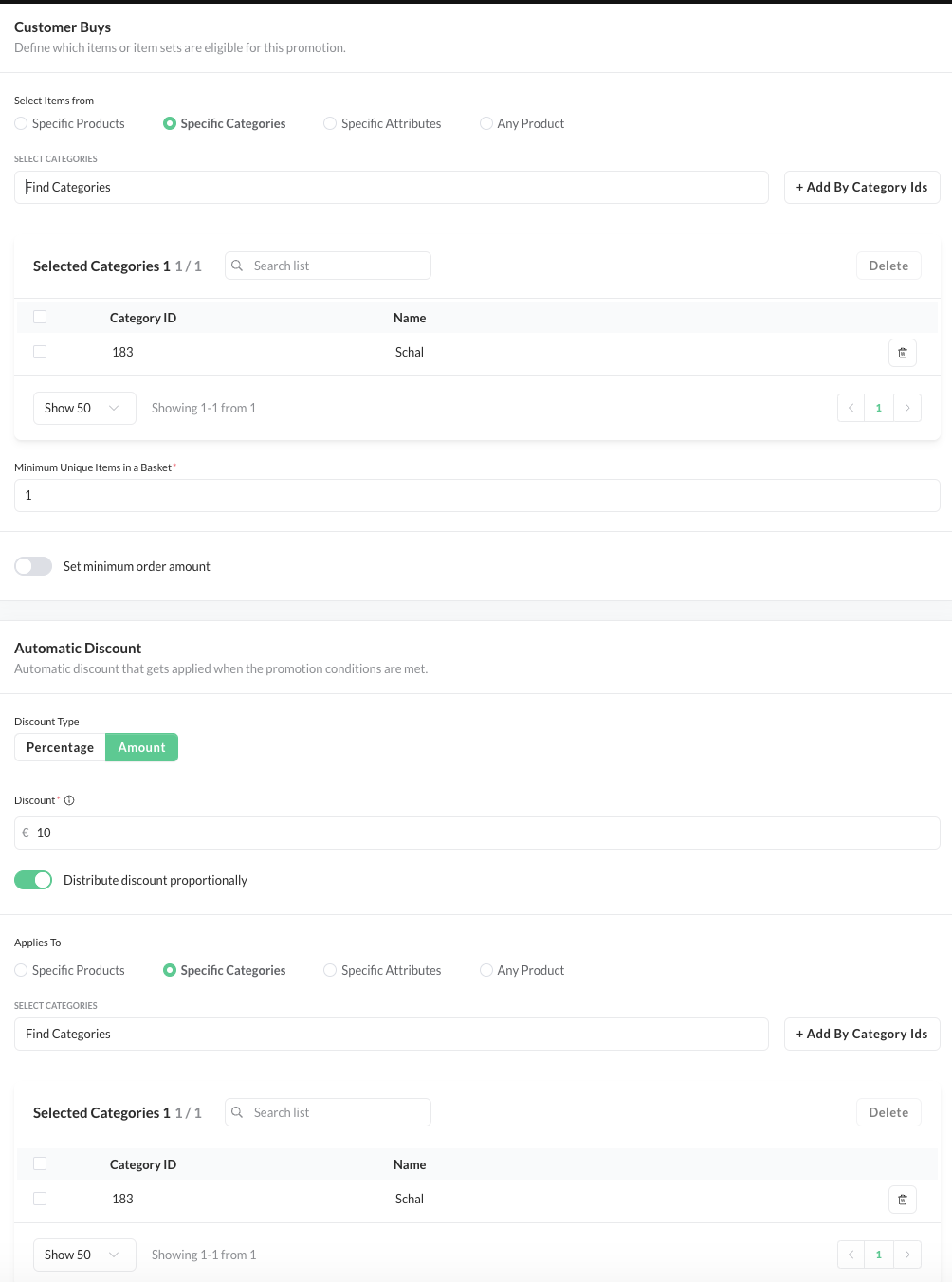
Task: Switch discount type to Percentage
Action: click(x=60, y=747)
